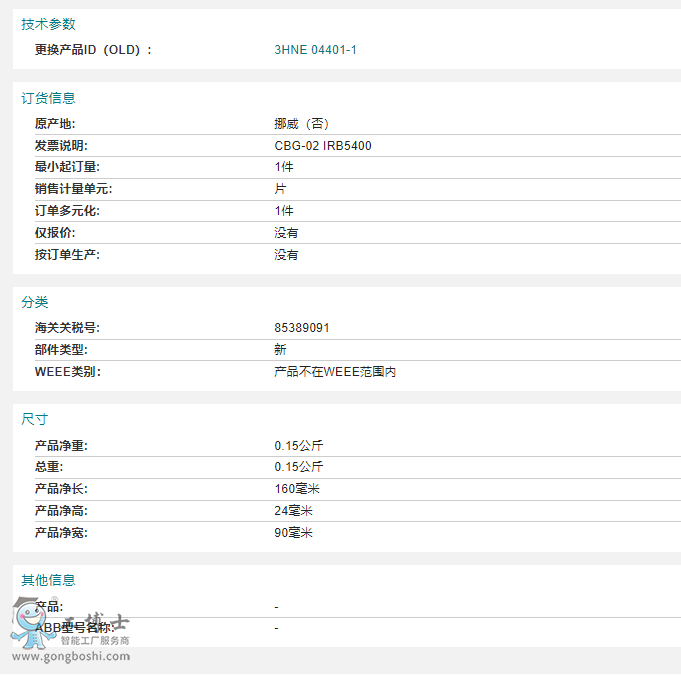Image resolution: width=681 pixels, height=676 pixels.
Task: Click the 更换产品ID (OLD) label
Action: (93, 50)
